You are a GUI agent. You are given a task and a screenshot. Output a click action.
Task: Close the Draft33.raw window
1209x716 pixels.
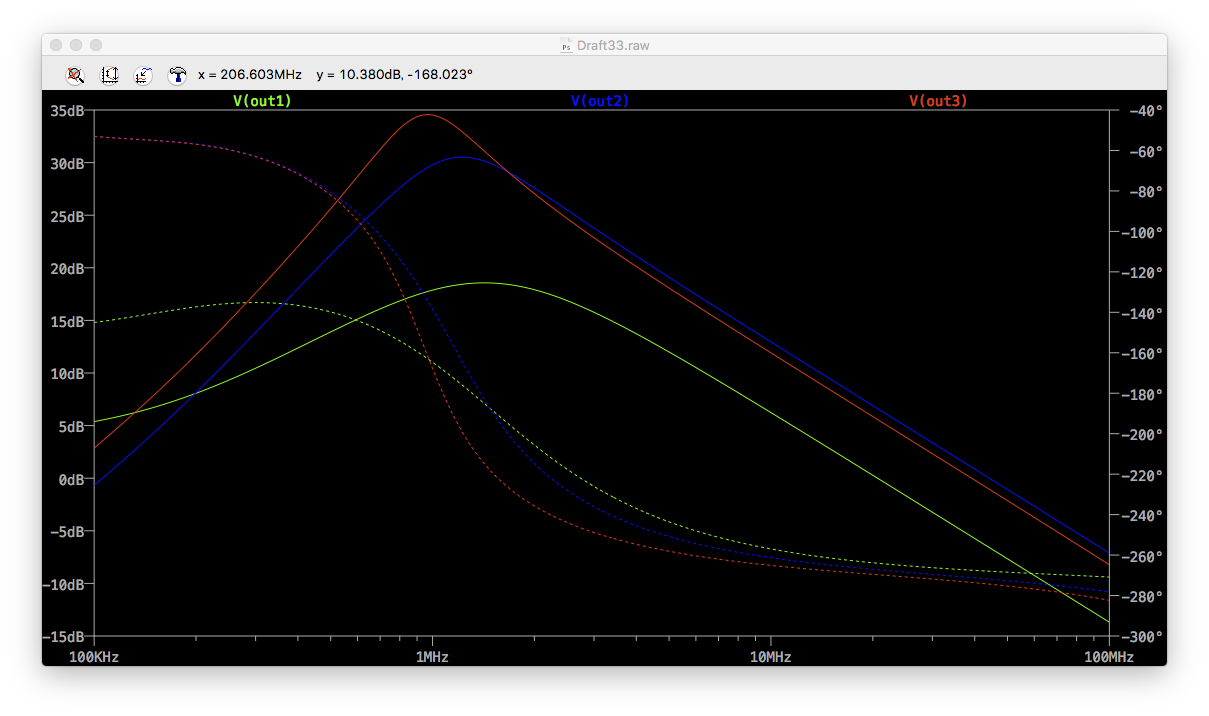click(x=56, y=45)
